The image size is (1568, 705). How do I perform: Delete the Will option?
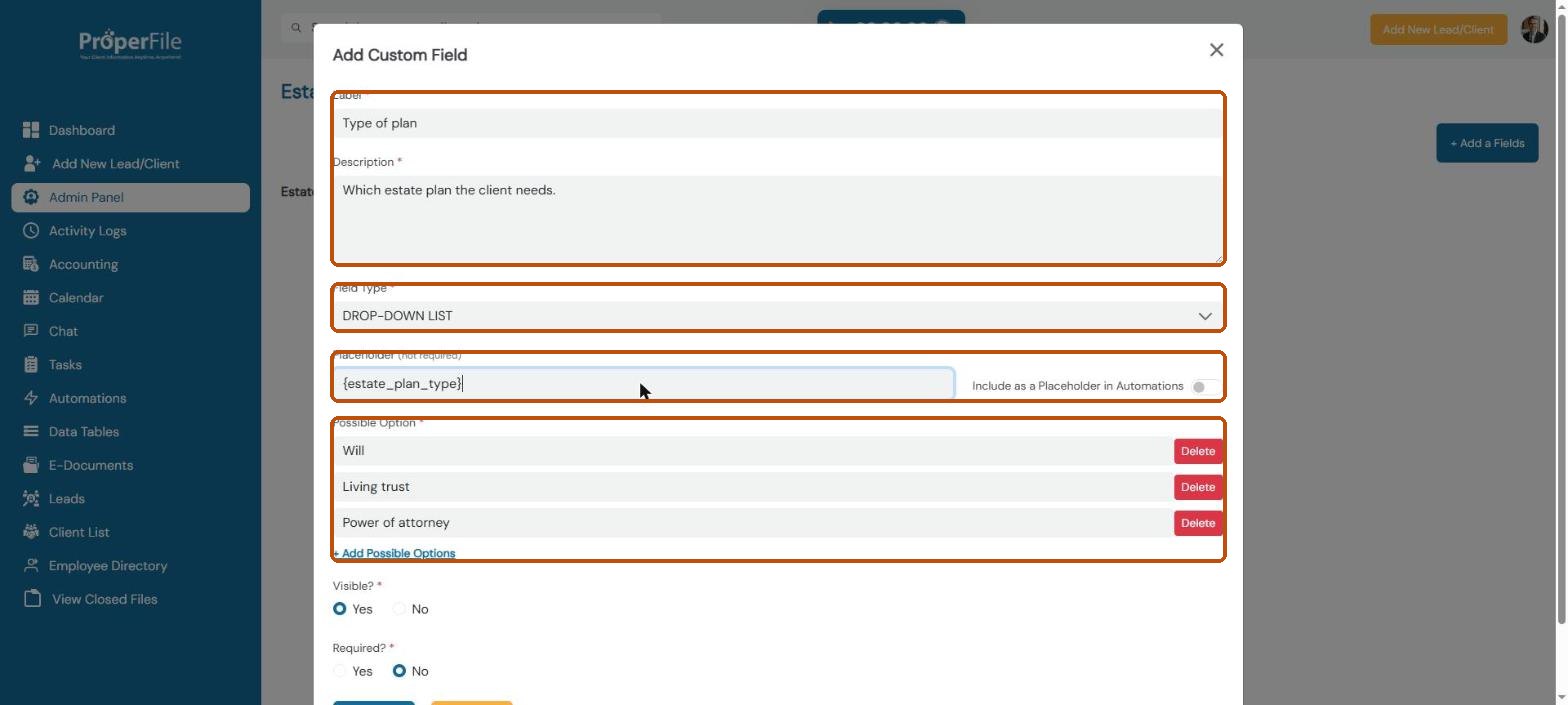coord(1197,451)
